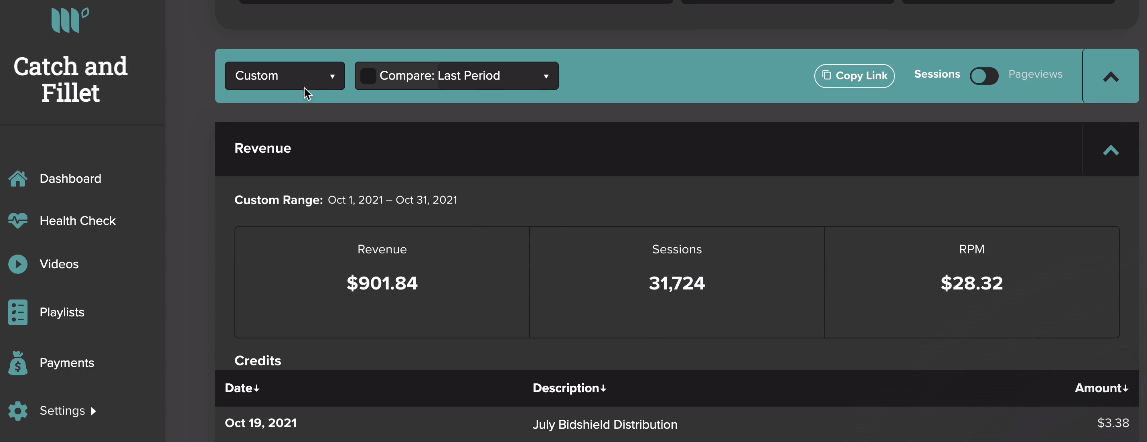Select the Pageviews label option

(1035, 74)
